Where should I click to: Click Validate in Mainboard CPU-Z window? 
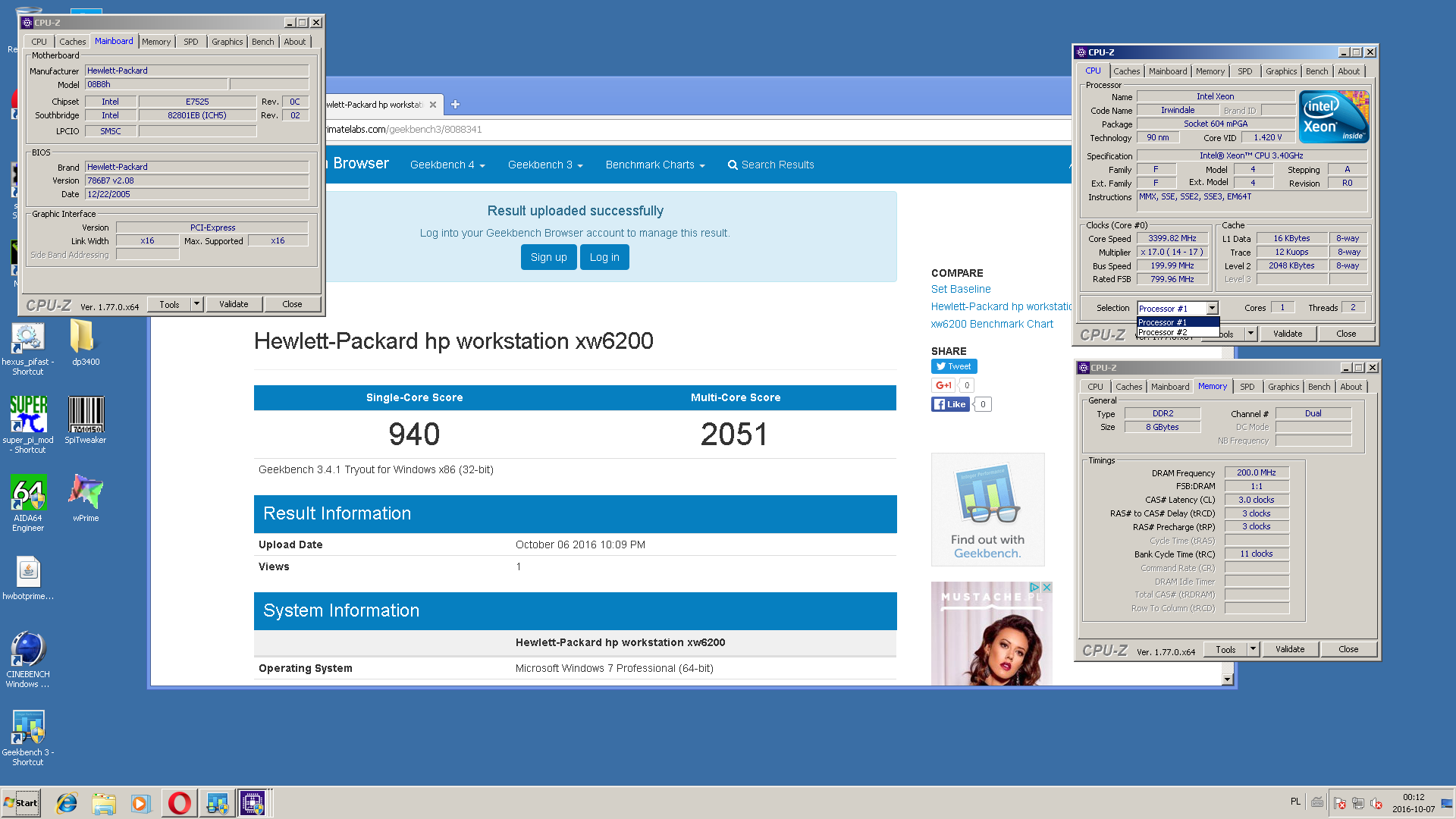(234, 304)
